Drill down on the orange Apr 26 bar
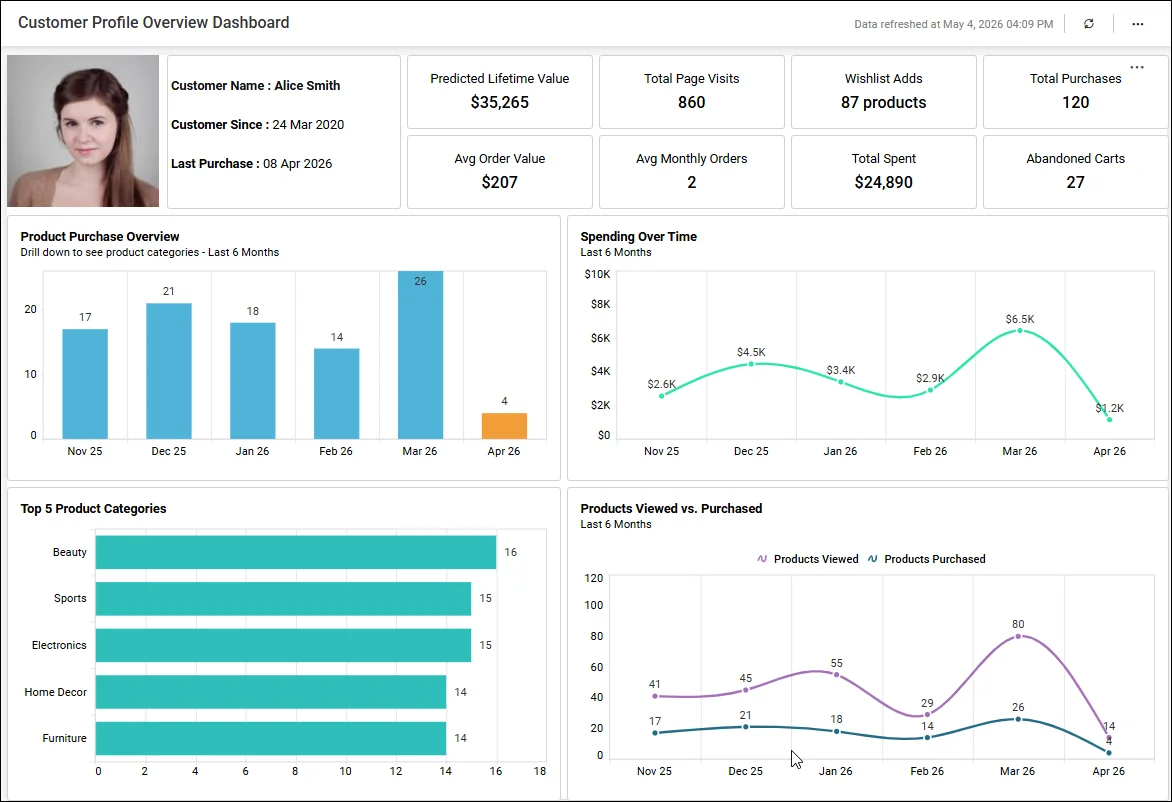The height and width of the screenshot is (802, 1172). click(x=505, y=426)
